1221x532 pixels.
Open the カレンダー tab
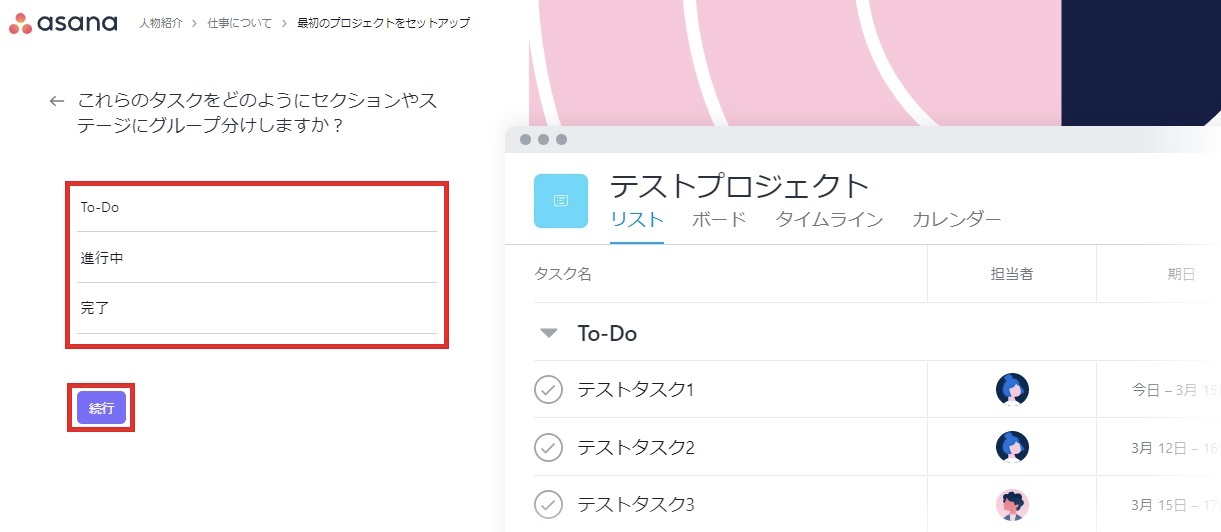pyautogui.click(x=956, y=220)
